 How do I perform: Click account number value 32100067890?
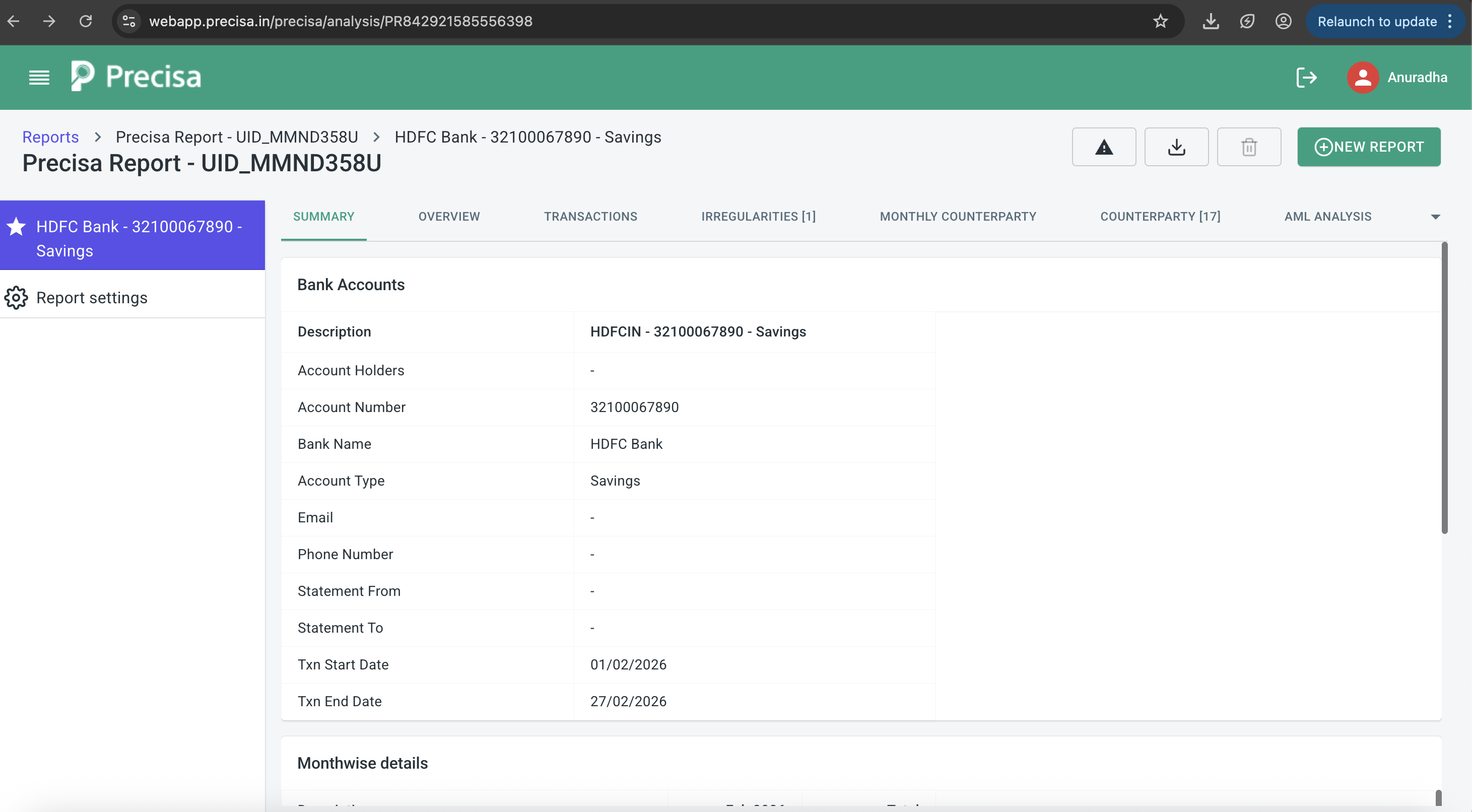point(634,407)
